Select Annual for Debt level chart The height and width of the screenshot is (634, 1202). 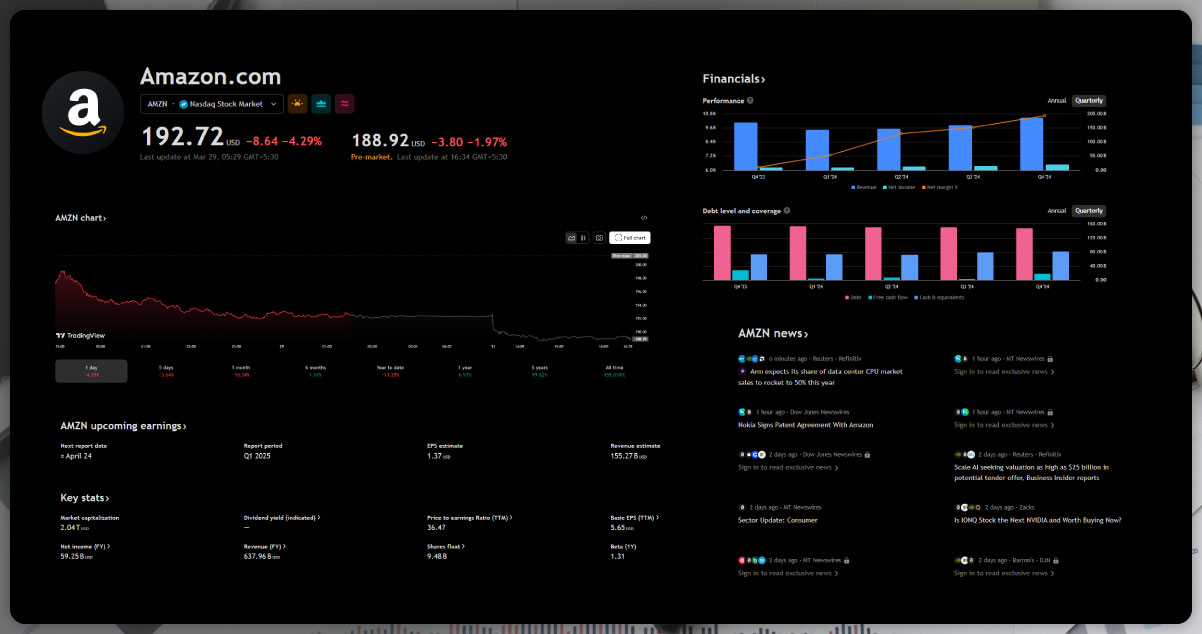pos(1057,211)
